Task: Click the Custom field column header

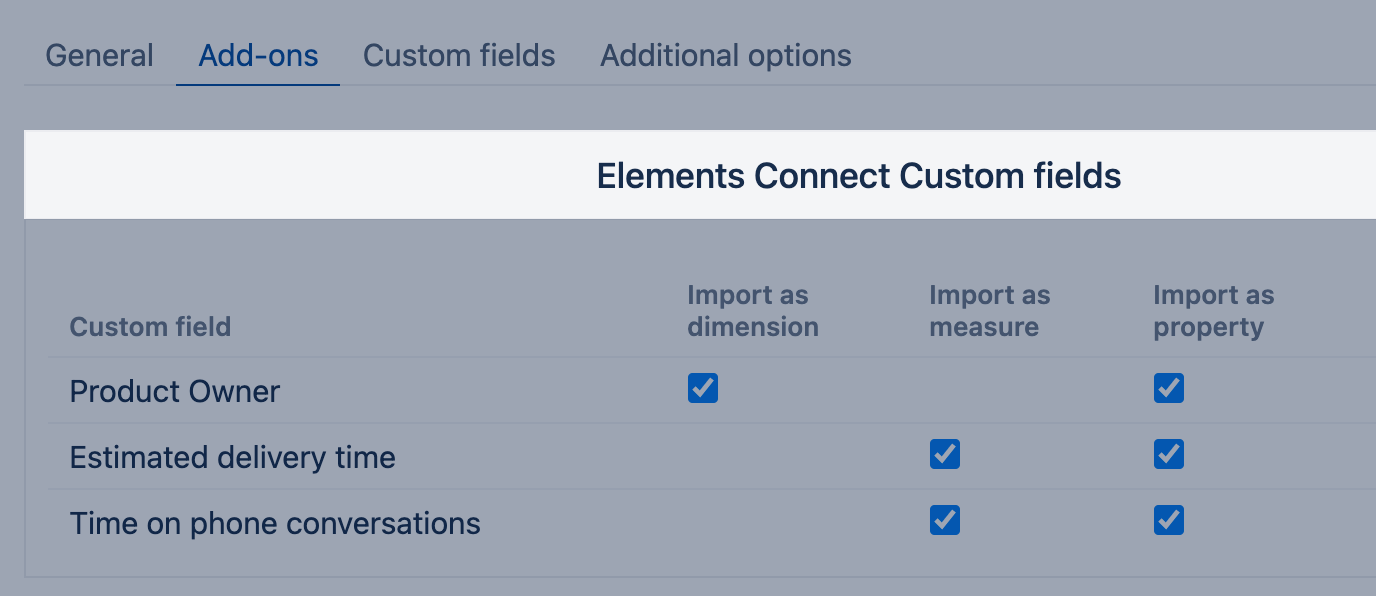Action: tap(150, 327)
